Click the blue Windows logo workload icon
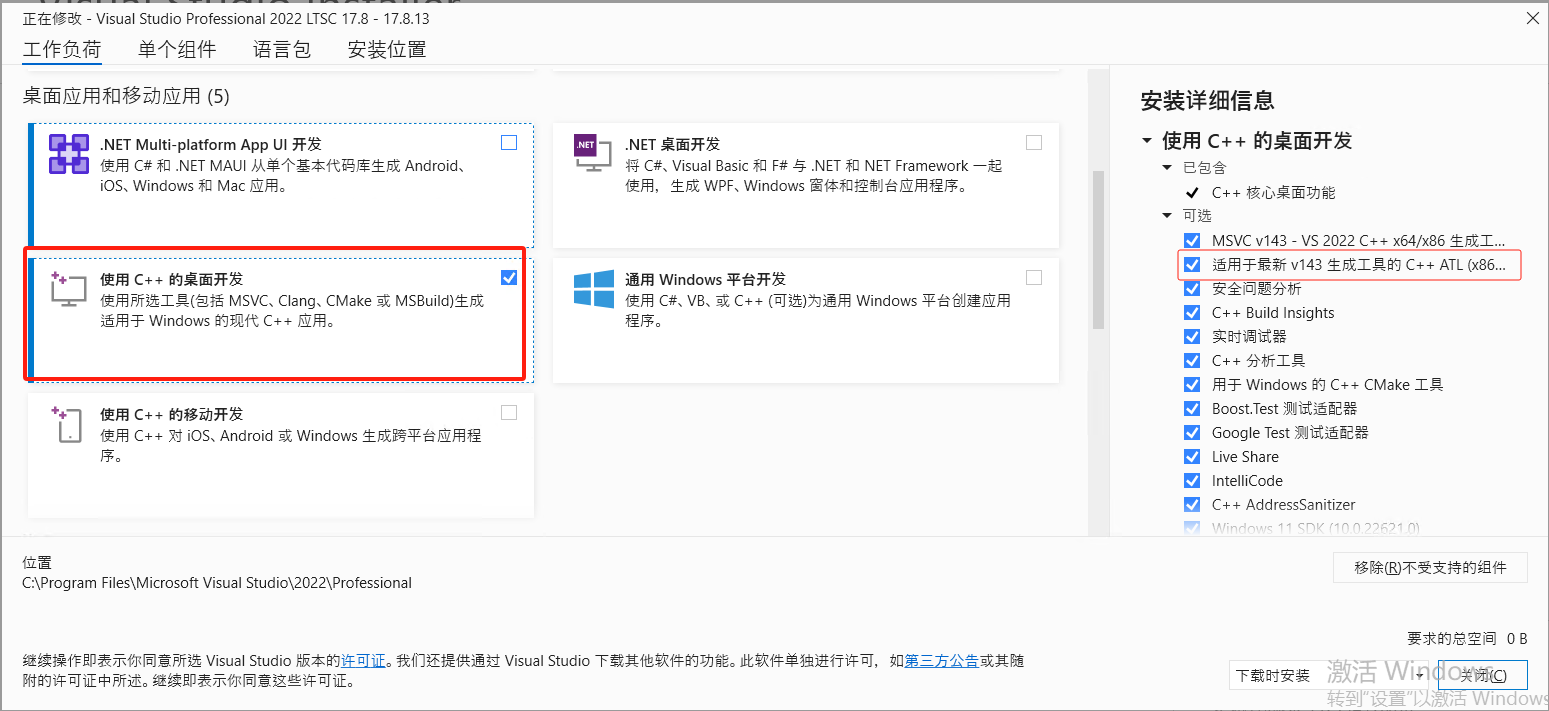The image size is (1549, 711). click(x=593, y=289)
